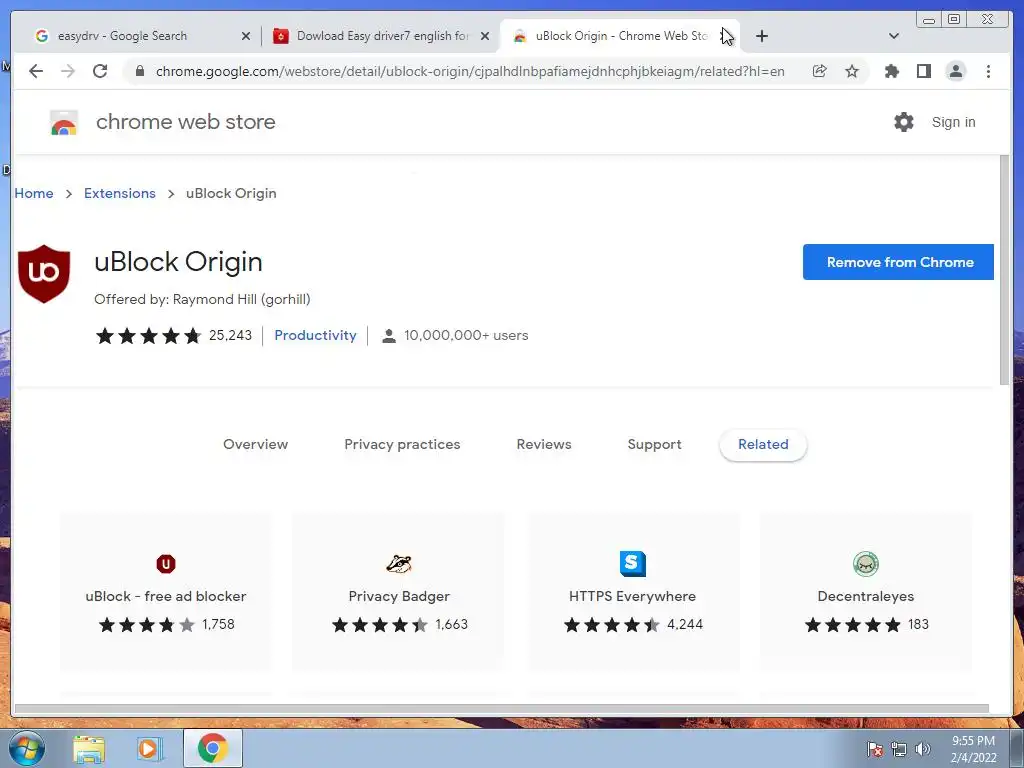Click the Privacy Badger badger icon
The height and width of the screenshot is (768, 1024).
point(399,564)
